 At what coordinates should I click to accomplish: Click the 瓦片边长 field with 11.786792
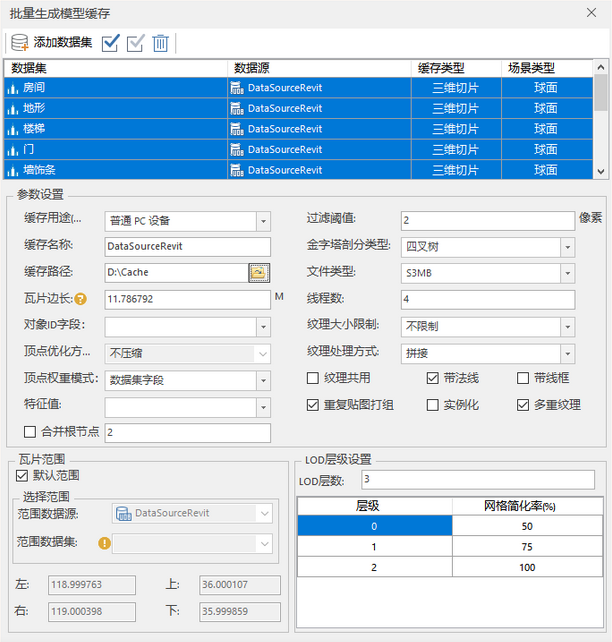[x=187, y=299]
